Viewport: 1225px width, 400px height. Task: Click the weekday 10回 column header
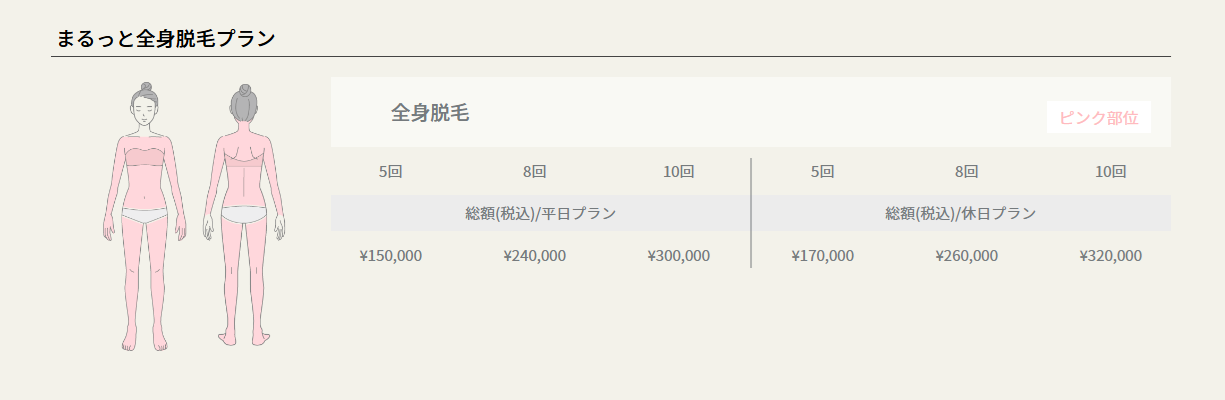[678, 171]
